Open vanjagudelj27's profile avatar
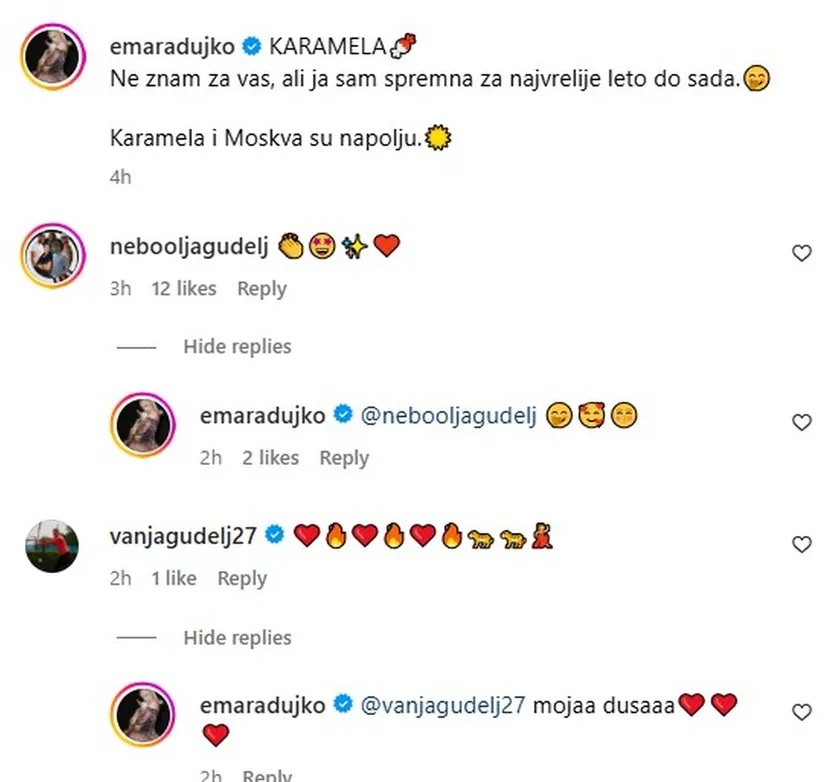Image resolution: width=830 pixels, height=782 pixels. point(52,546)
